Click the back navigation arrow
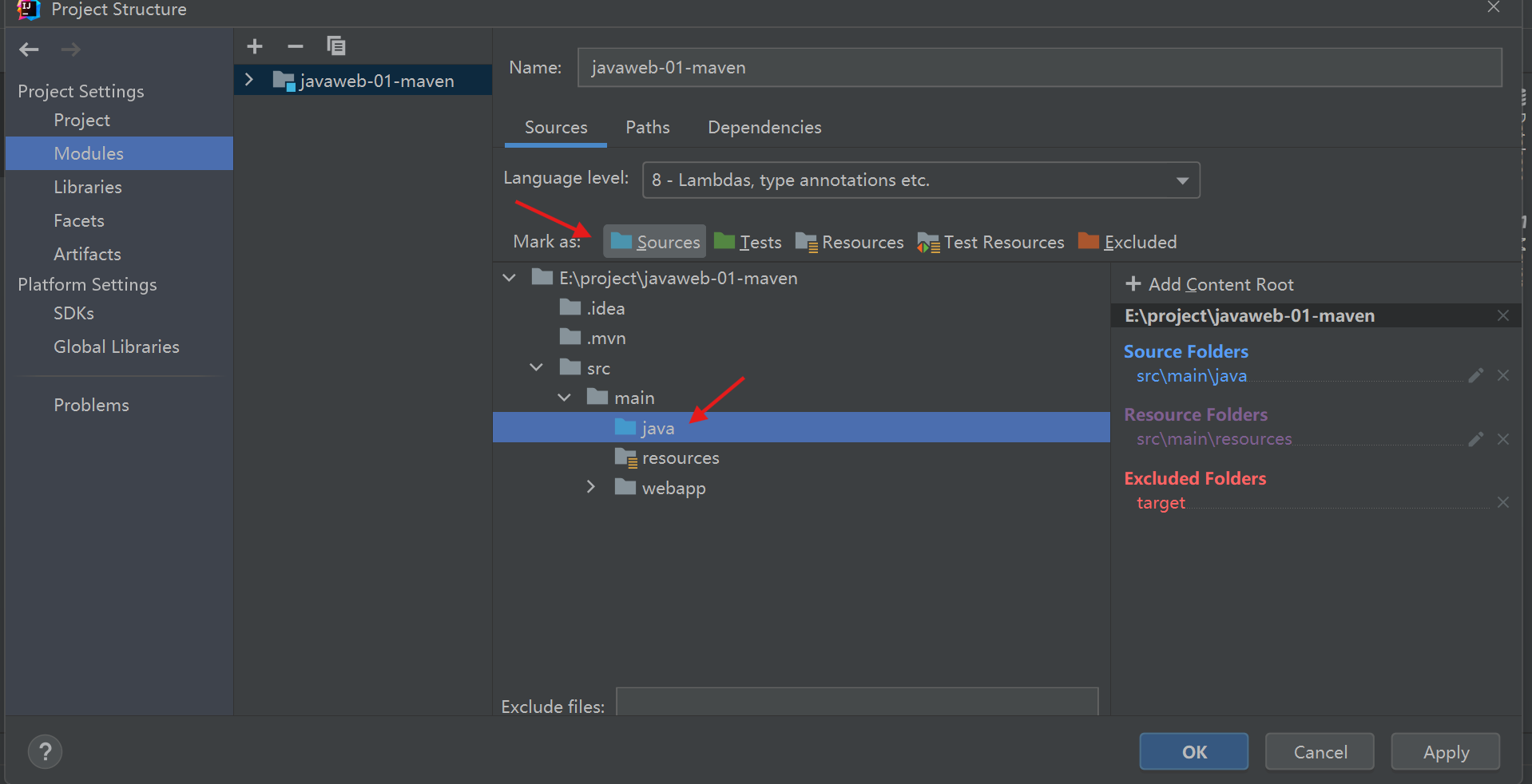This screenshot has width=1532, height=784. click(30, 49)
